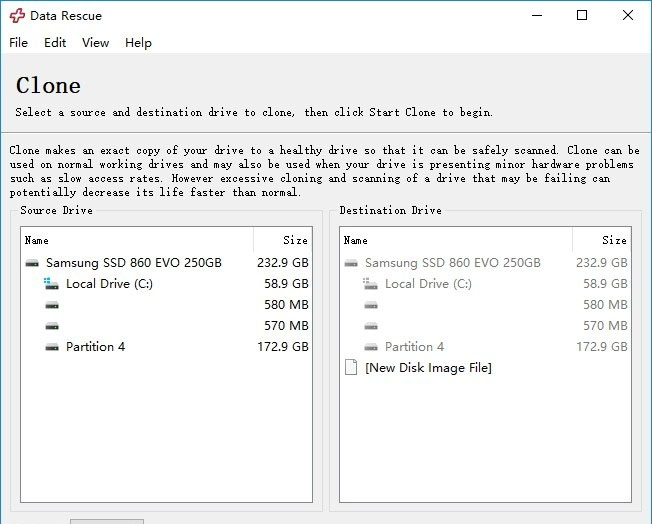Click the 232.9 GB size in Source Drive
Image resolution: width=652 pixels, height=524 pixels.
point(283,263)
